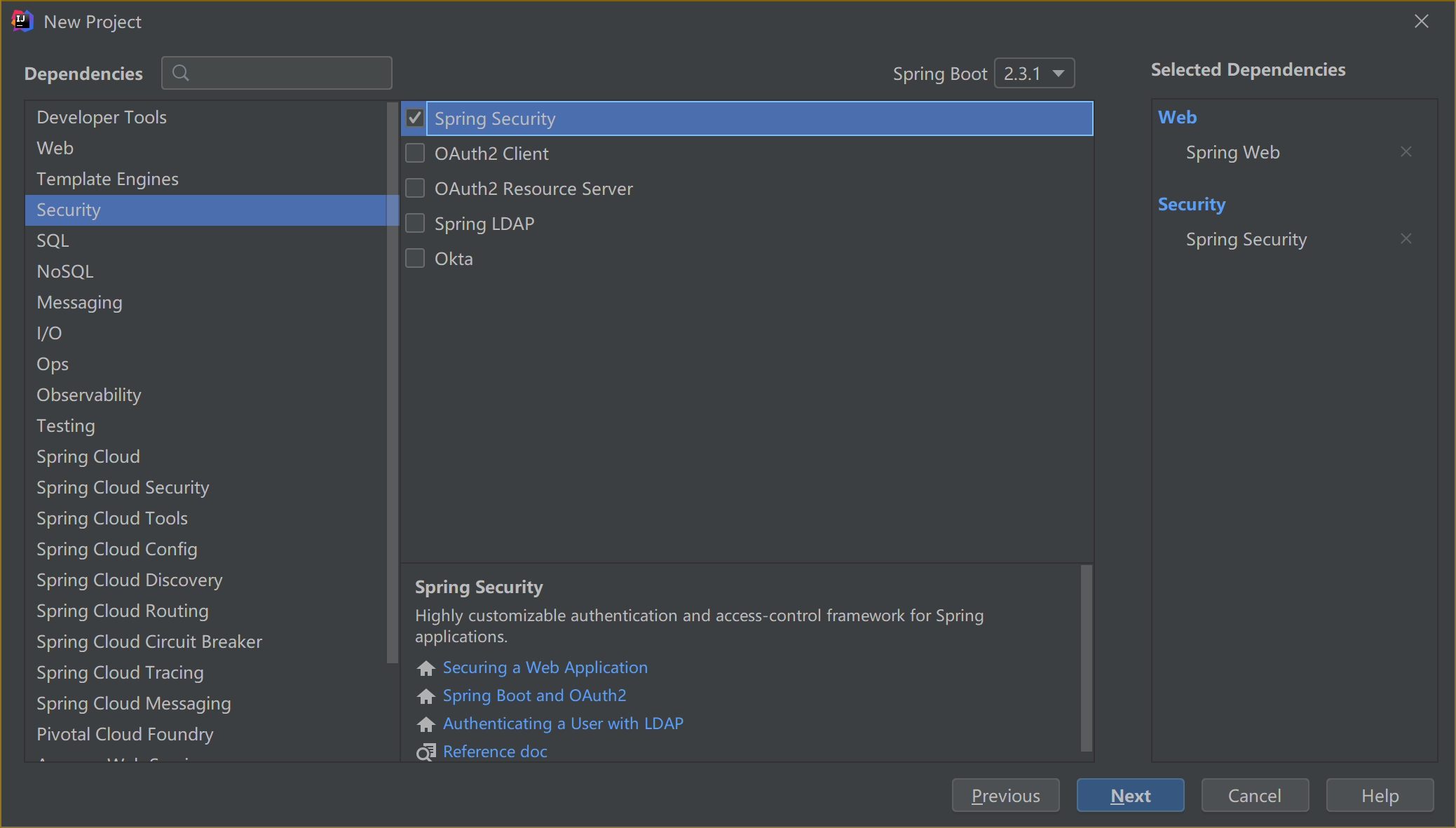Viewport: 1456px width, 828px height.
Task: Click house icon beside Authenticating a User with LDAP
Action: (x=426, y=724)
